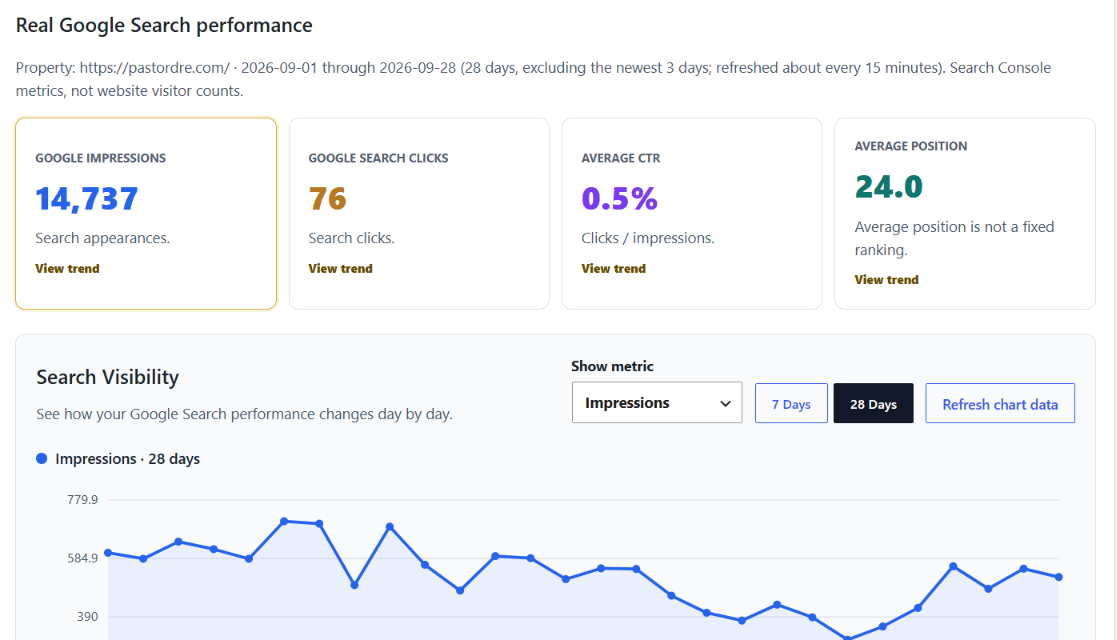This screenshot has width=1117, height=640.
Task: Click the last data point on the chart
Action: click(1059, 577)
